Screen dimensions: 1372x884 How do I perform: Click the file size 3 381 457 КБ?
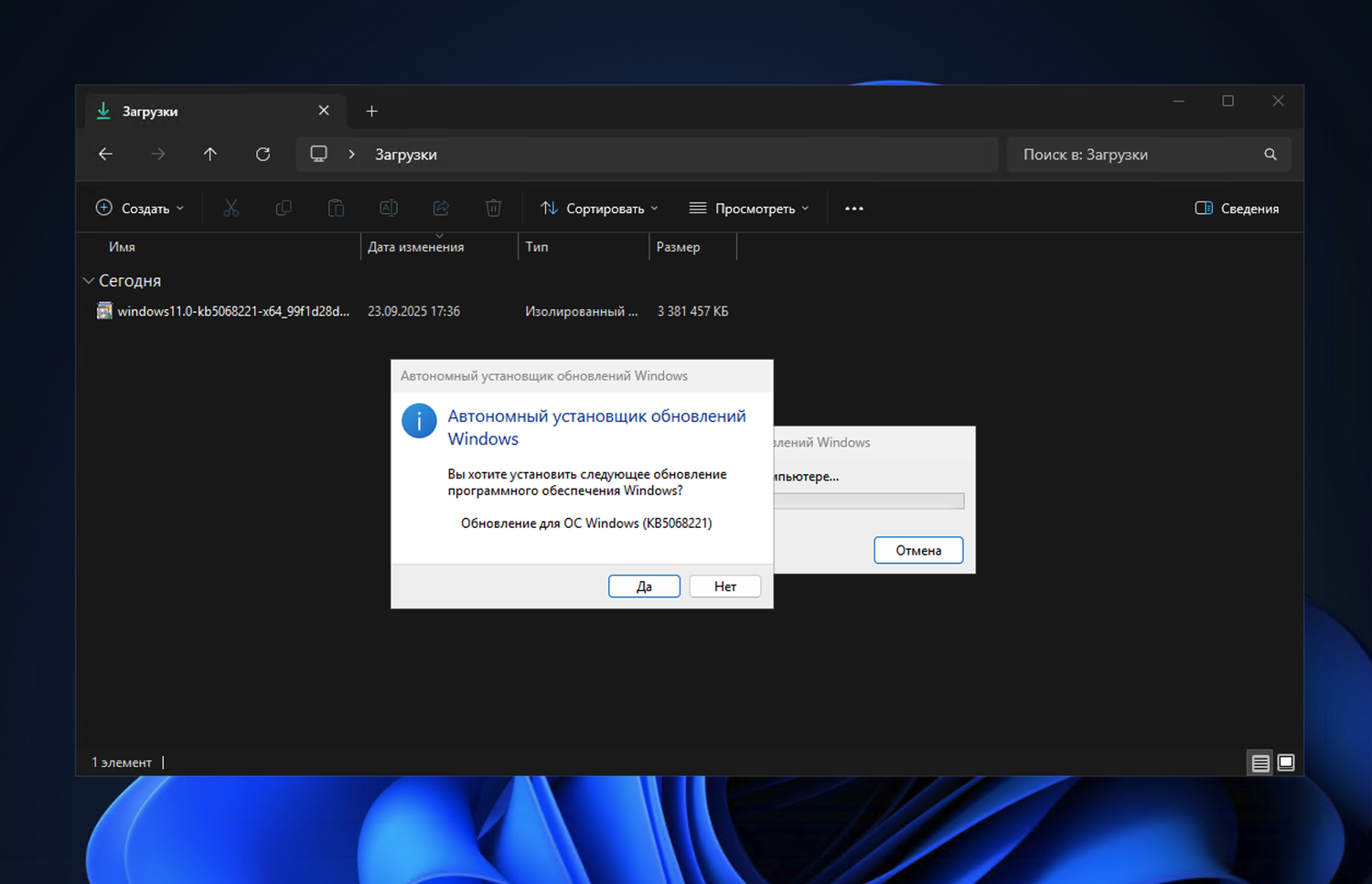tap(692, 311)
